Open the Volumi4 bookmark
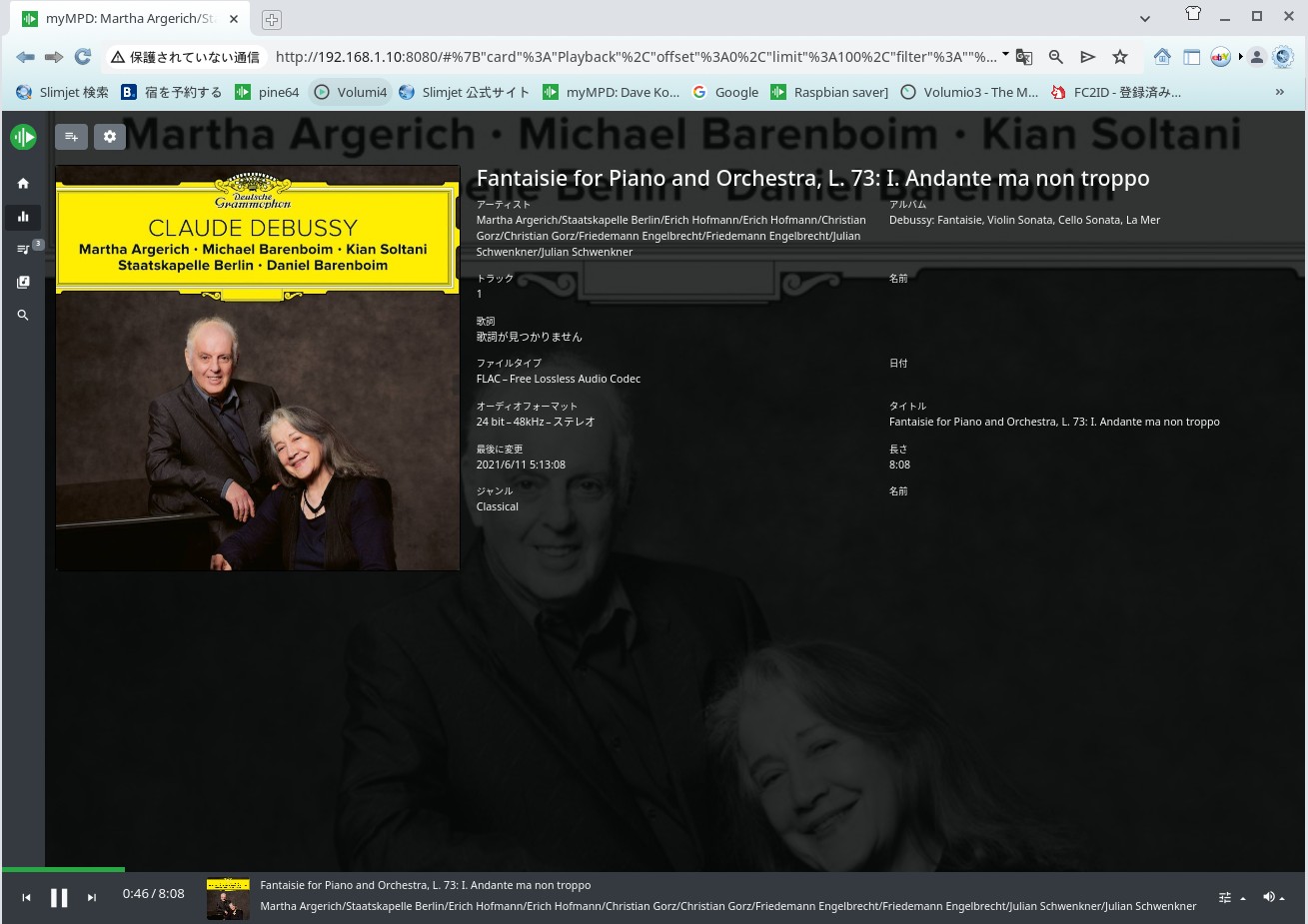This screenshot has height=924, width=1308. pos(350,92)
